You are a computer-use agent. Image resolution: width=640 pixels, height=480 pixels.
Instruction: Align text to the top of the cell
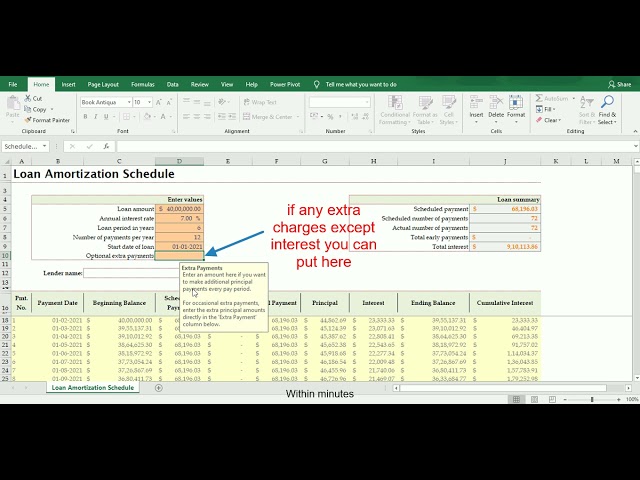[186, 102]
